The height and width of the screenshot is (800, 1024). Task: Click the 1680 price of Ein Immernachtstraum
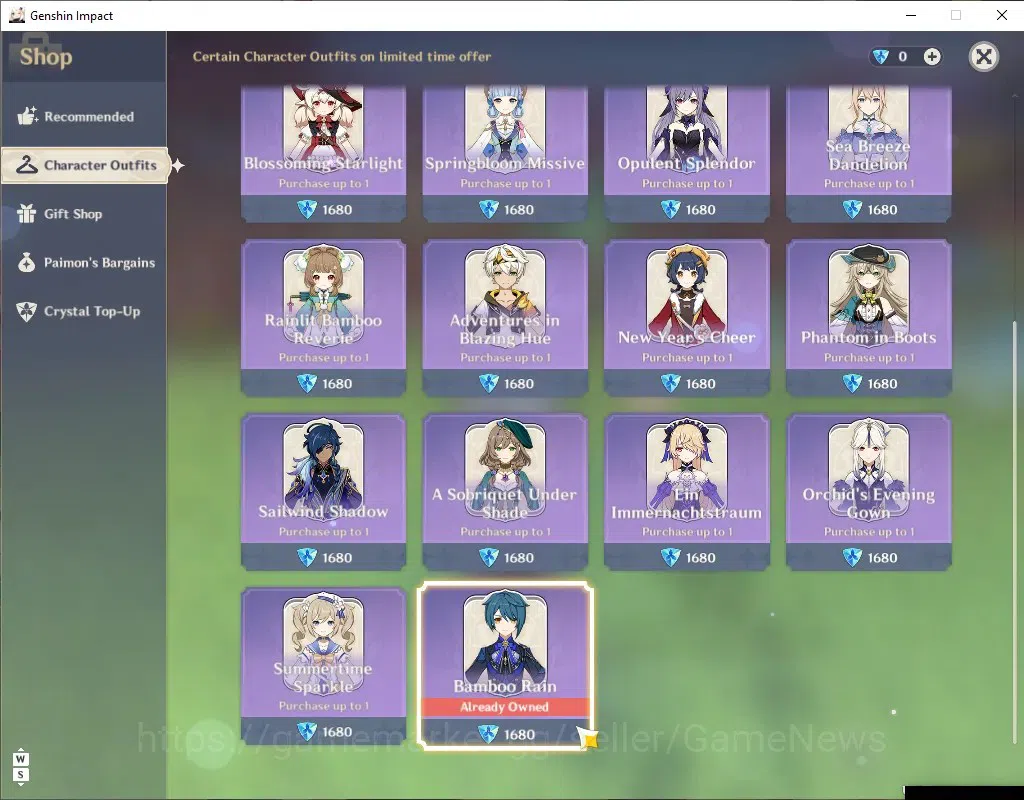point(701,558)
